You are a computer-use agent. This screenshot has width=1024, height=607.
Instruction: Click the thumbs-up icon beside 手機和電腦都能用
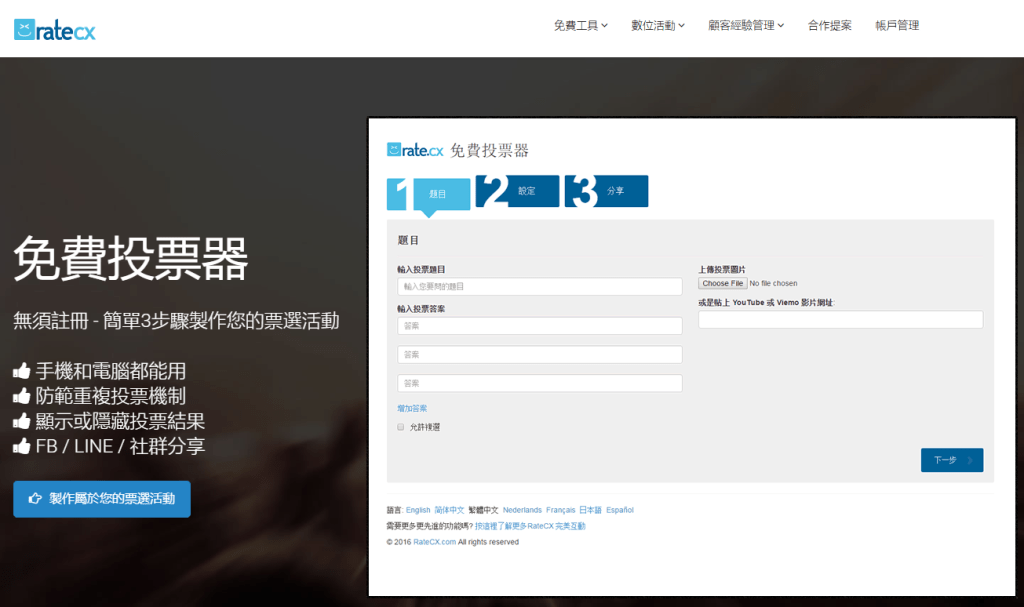tap(22, 371)
